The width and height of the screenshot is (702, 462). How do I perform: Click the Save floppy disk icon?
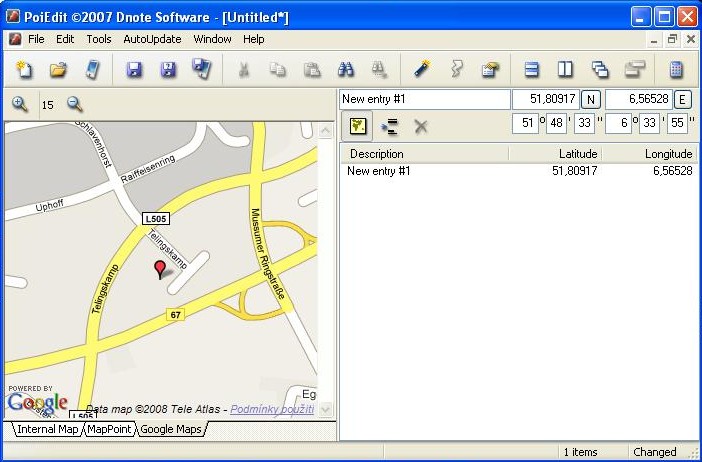[134, 69]
